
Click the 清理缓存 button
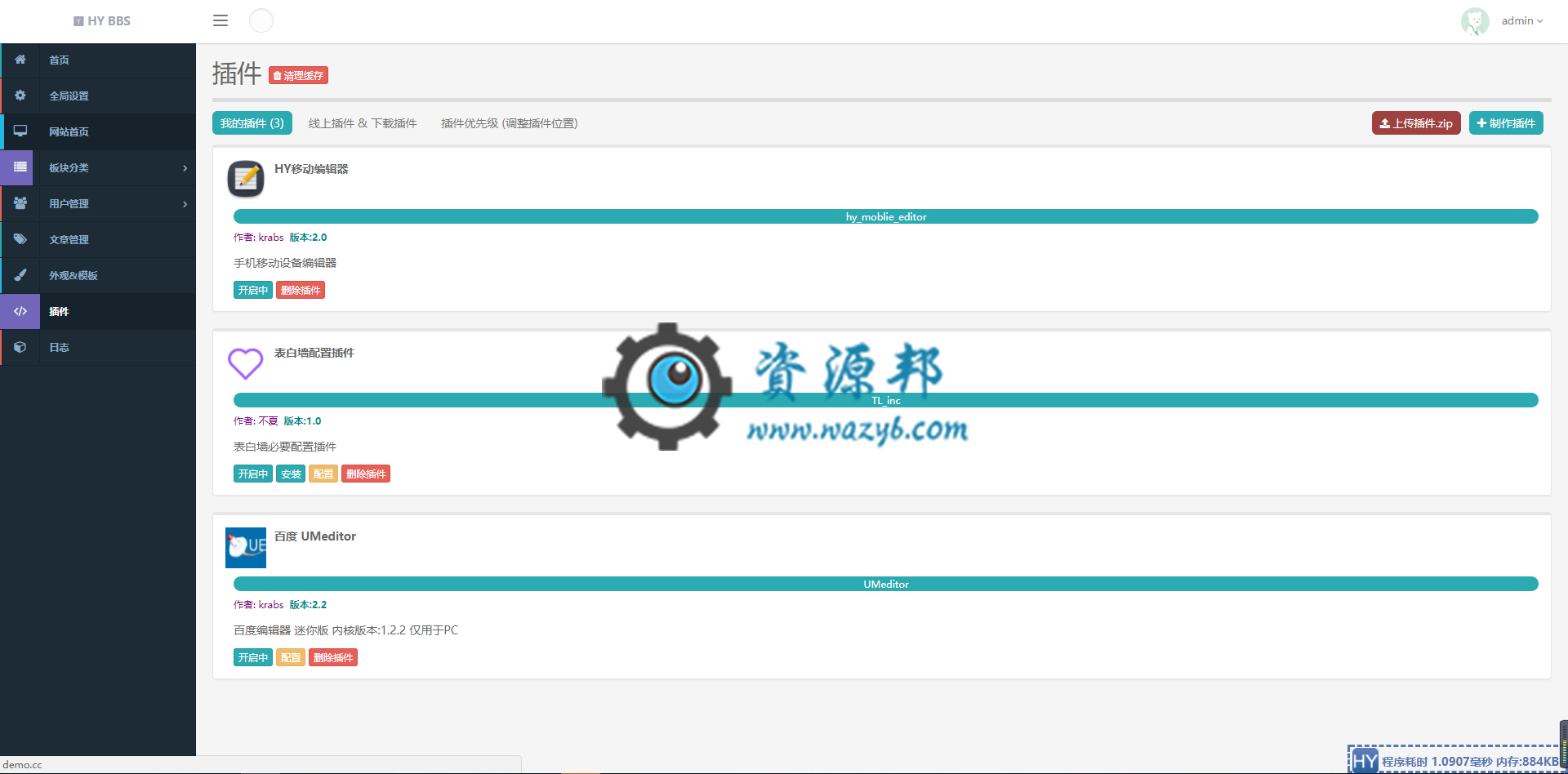pyautogui.click(x=298, y=75)
